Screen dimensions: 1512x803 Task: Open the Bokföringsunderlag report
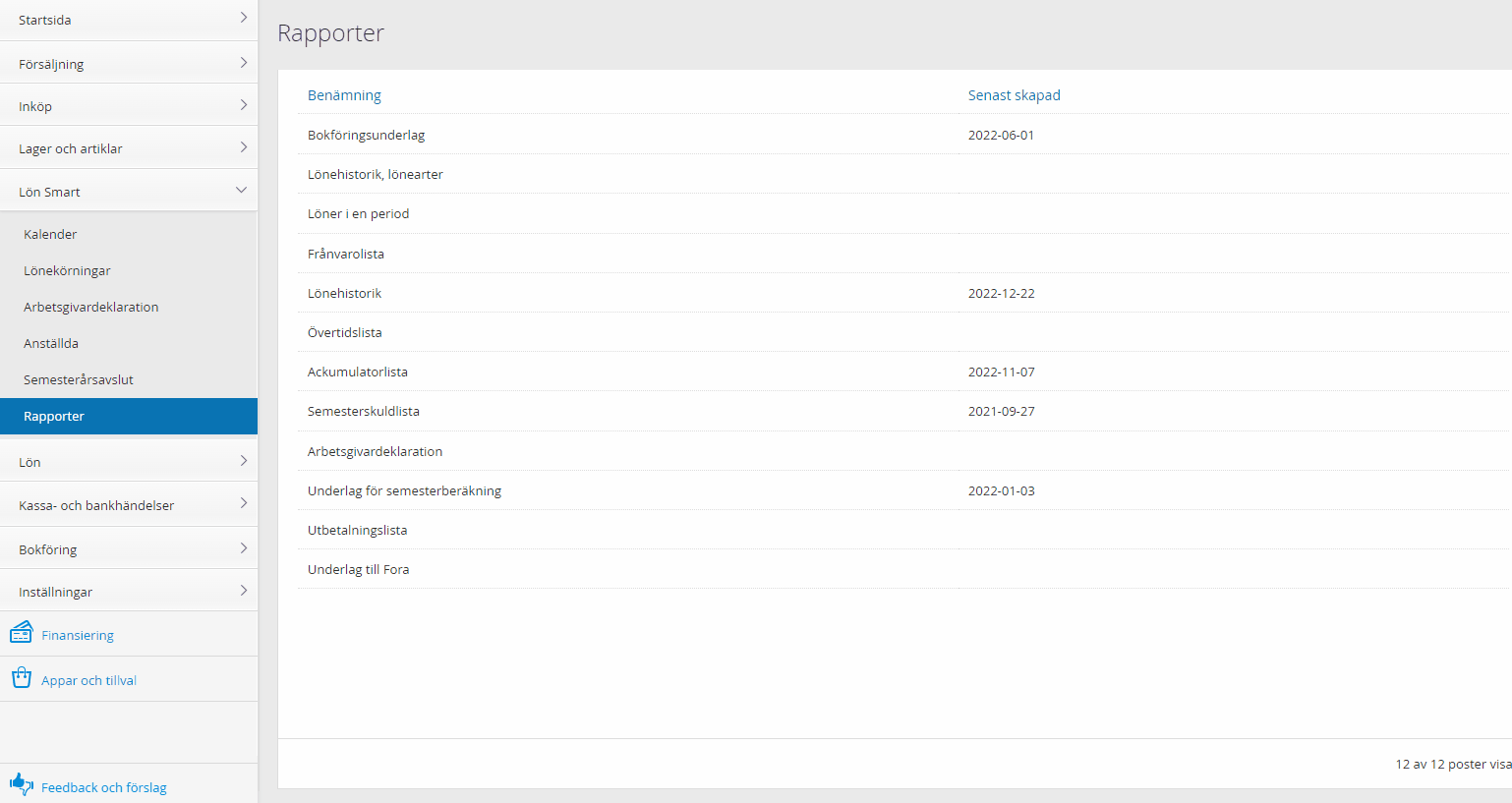point(366,135)
